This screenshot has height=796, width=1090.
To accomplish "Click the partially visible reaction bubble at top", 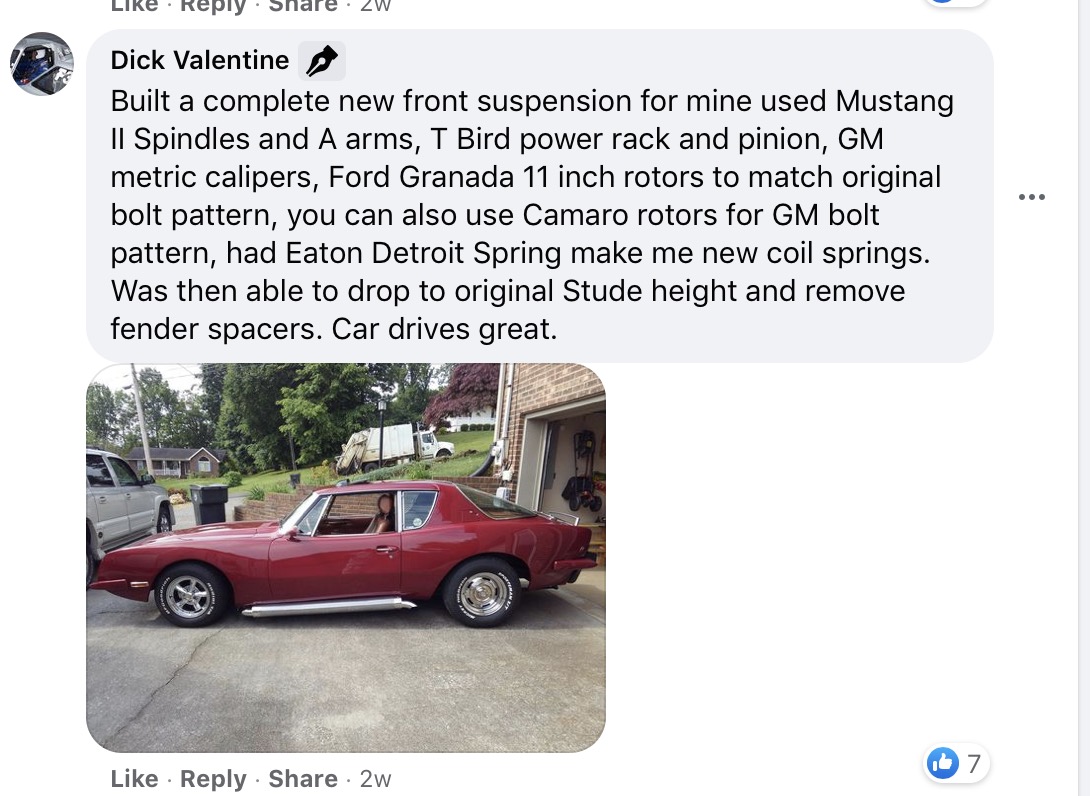I will 953,3.
